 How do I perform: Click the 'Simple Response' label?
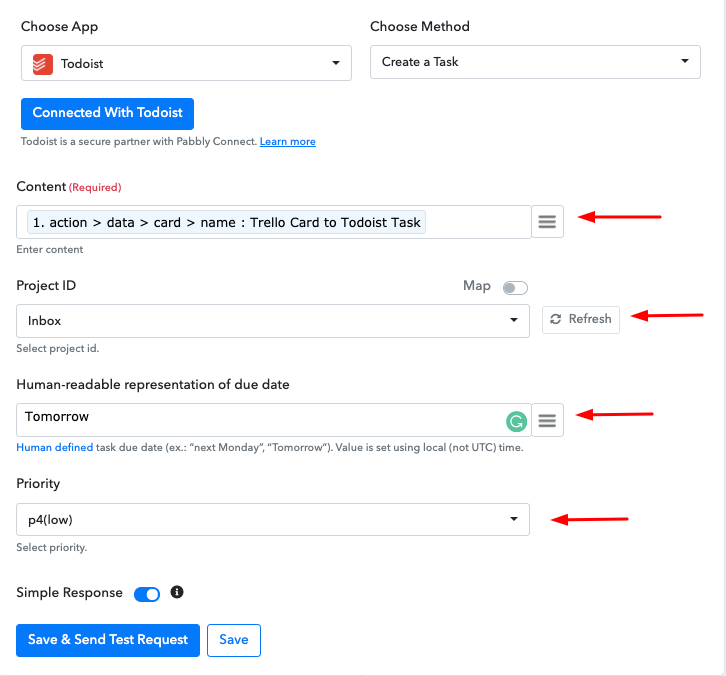pos(69,593)
